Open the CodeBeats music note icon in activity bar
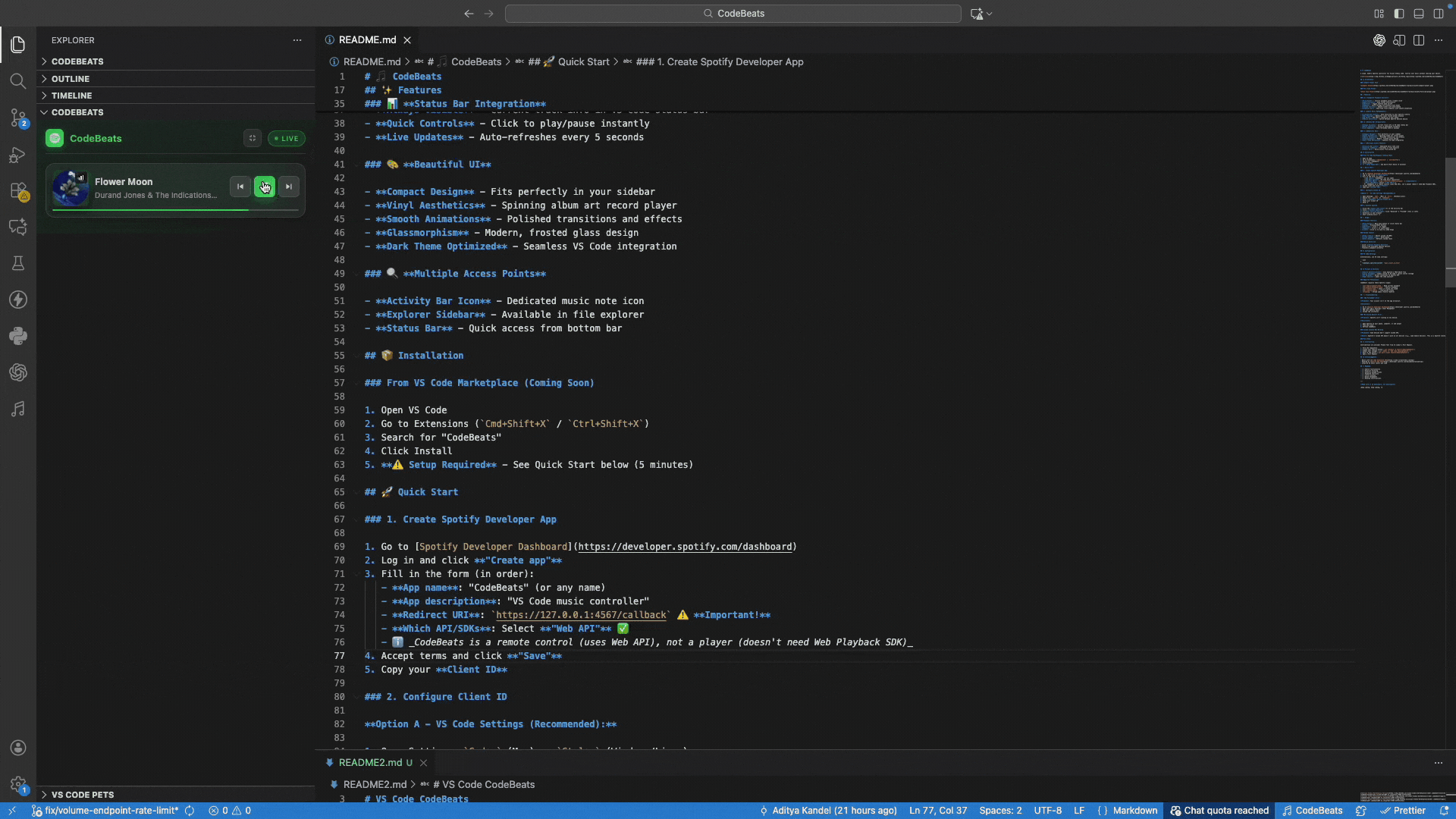Screen dimensions: 1456x819 click(x=18, y=409)
